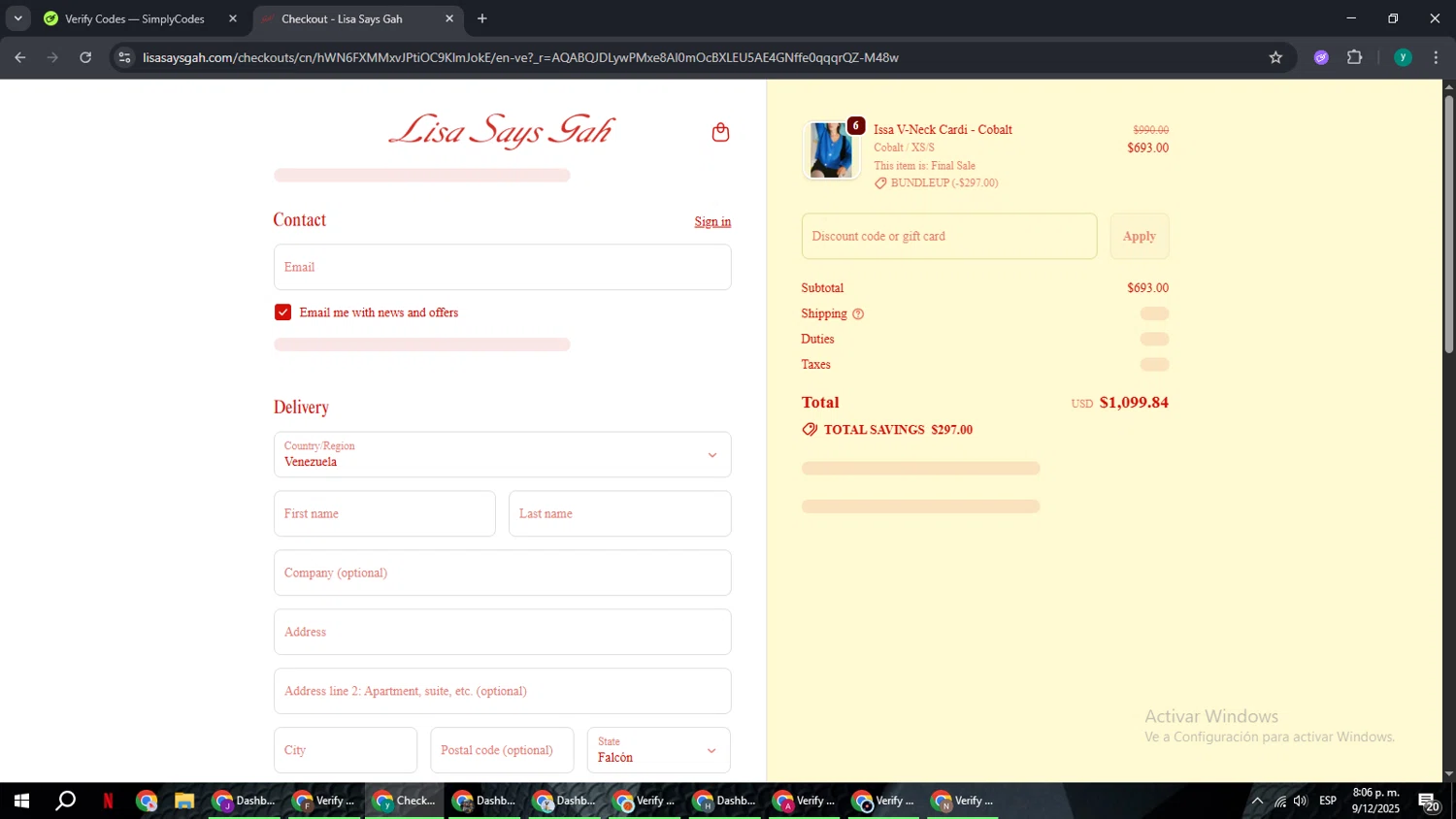
Task: Open the Extensions puzzle icon
Action: [1355, 57]
